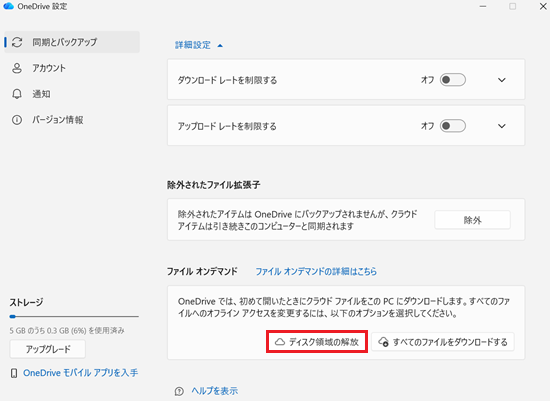This screenshot has height=401, width=550.
Task: Open the 通知 tab
Action: (72, 94)
